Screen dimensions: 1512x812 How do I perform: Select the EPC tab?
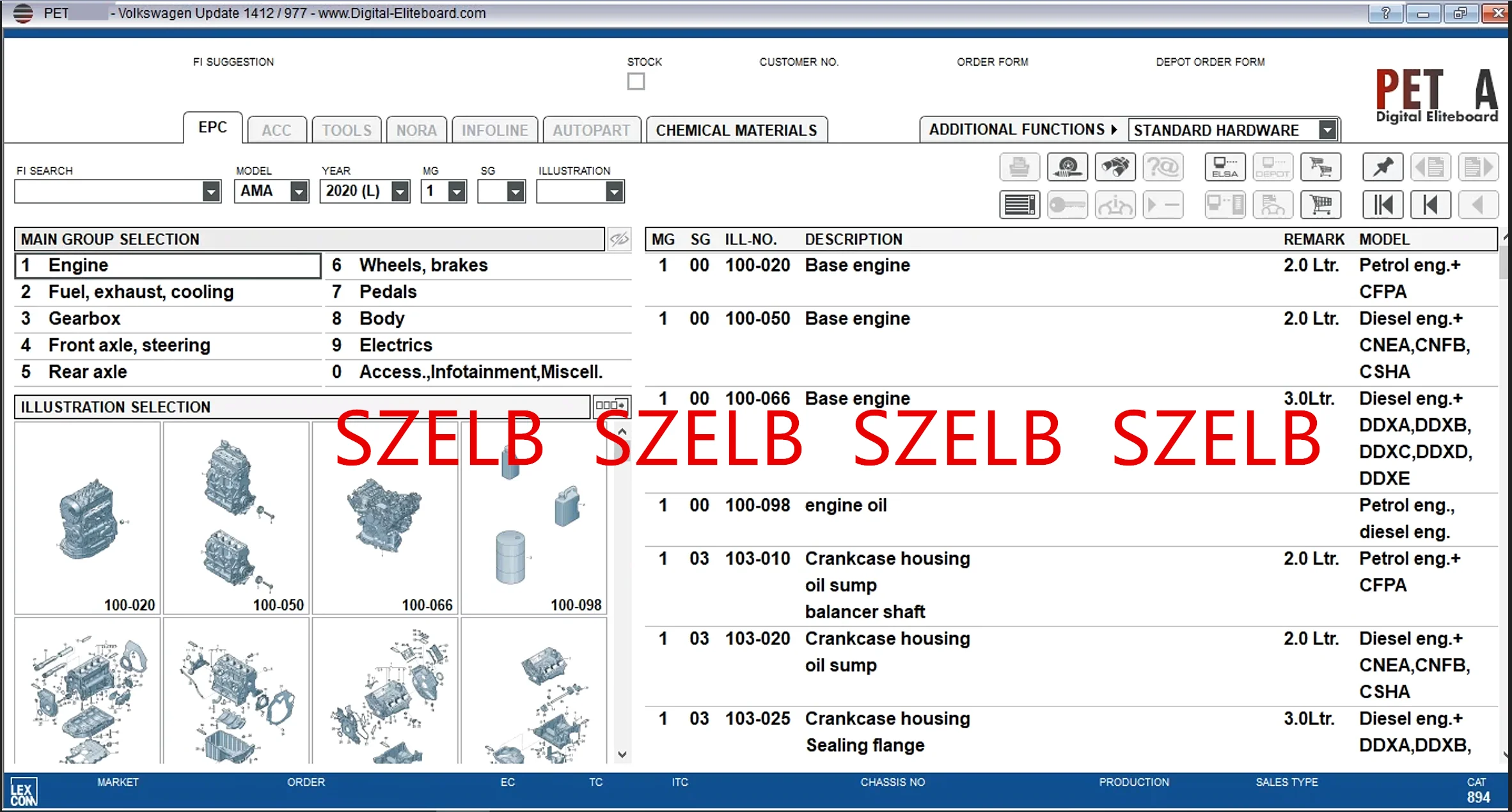pyautogui.click(x=212, y=127)
